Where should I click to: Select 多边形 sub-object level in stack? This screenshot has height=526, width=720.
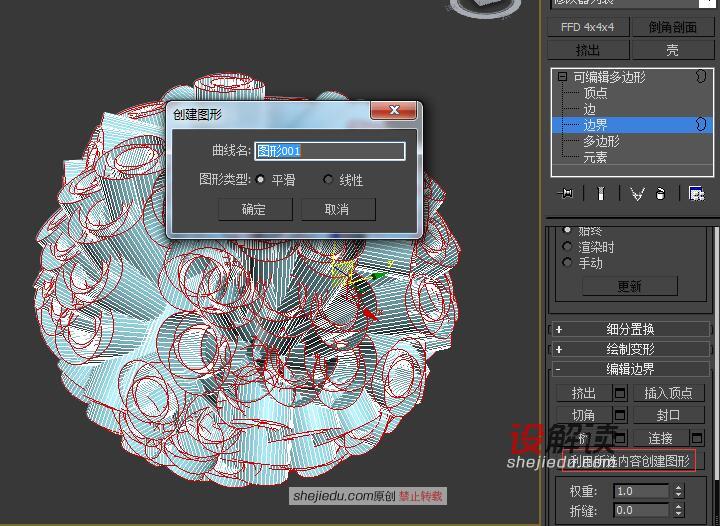[x=602, y=141]
